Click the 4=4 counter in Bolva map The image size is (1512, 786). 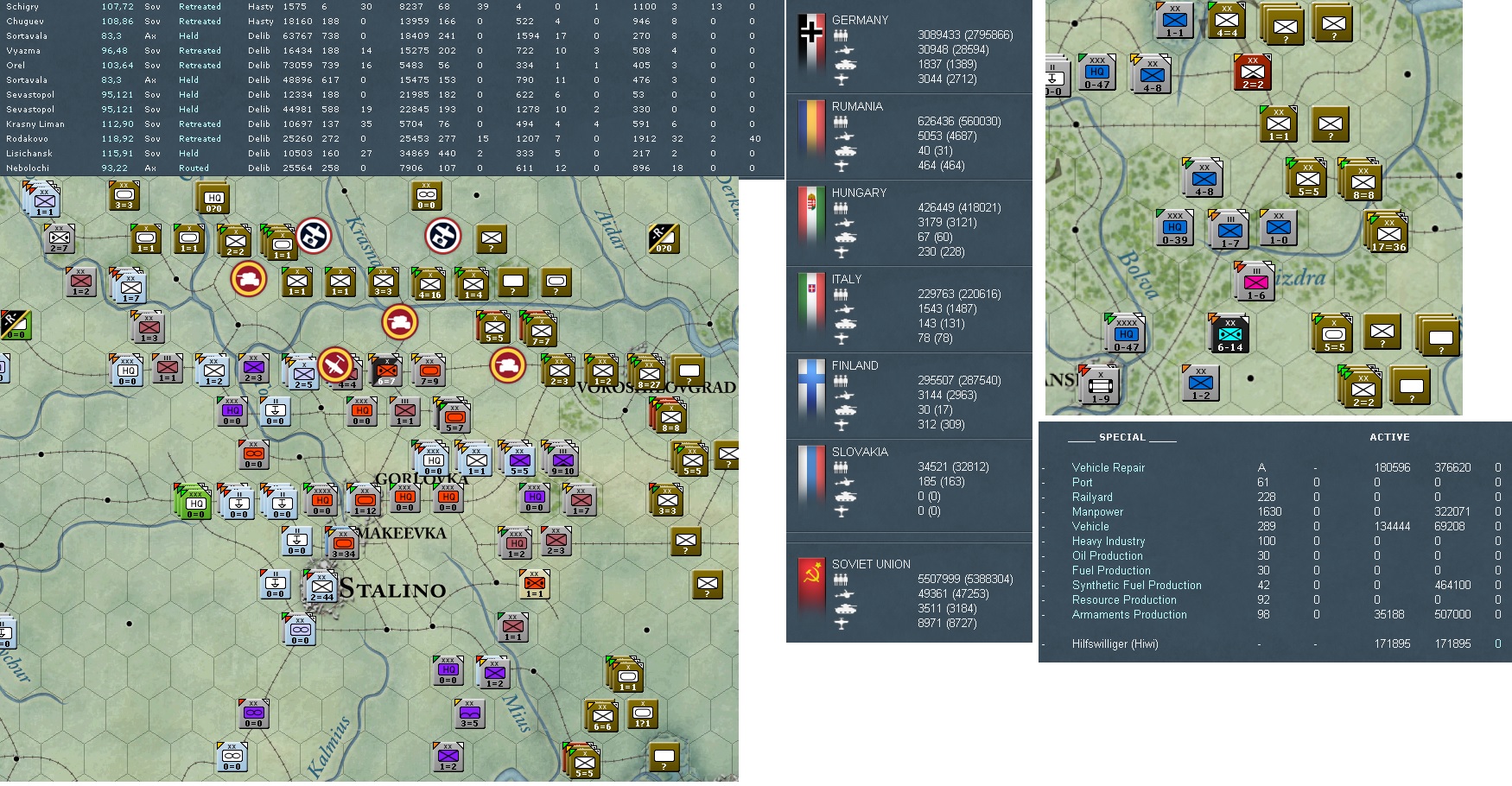pyautogui.click(x=1227, y=20)
